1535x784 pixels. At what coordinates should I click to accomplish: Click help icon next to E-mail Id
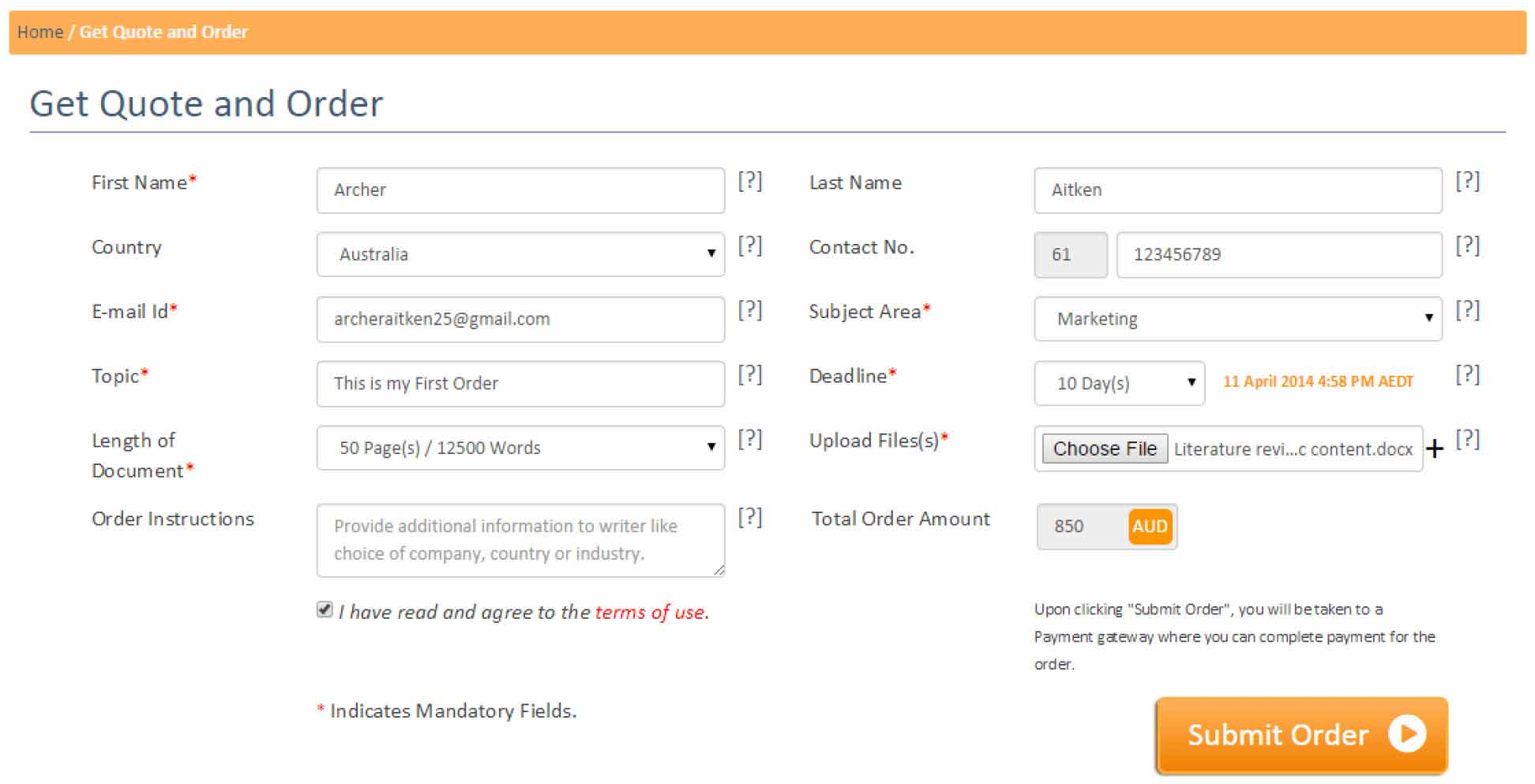(749, 310)
